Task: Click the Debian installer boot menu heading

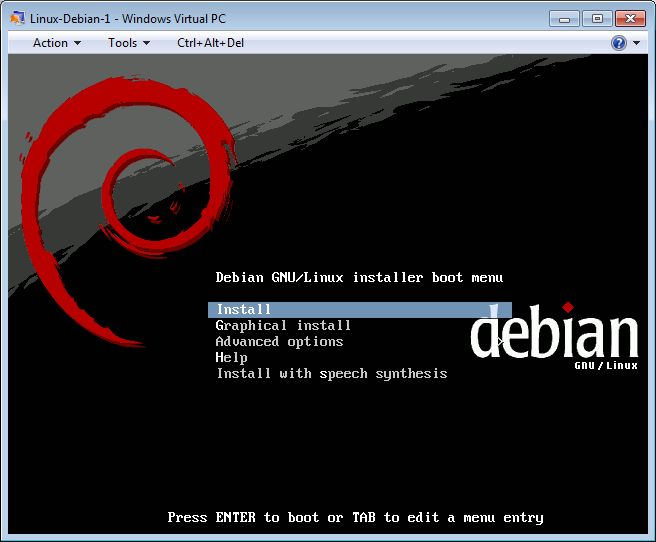Action: point(359,277)
